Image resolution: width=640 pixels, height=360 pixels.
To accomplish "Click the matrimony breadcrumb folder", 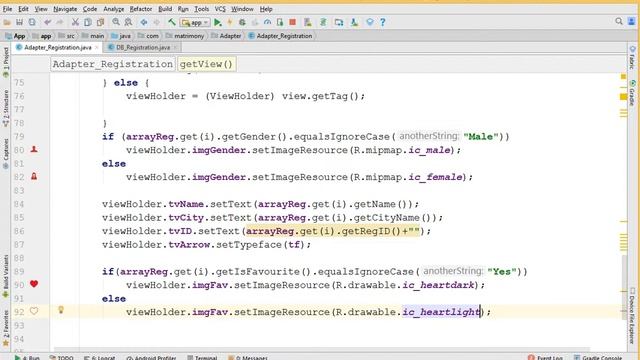I will (x=185, y=36).
